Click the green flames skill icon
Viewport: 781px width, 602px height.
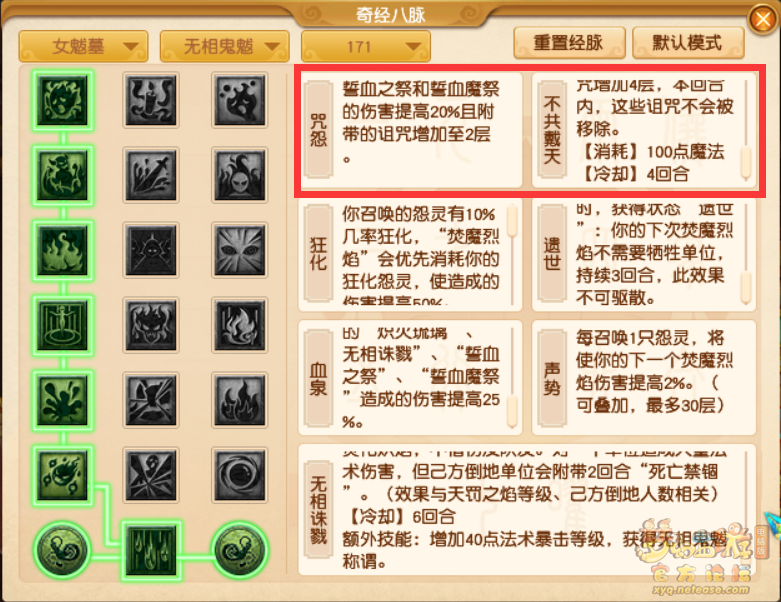(x=63, y=250)
